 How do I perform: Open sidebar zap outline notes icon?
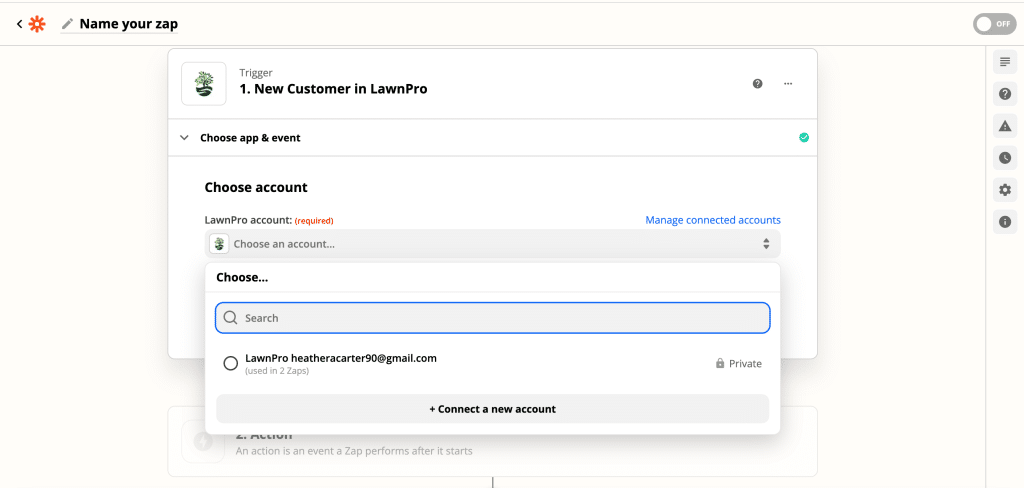click(1005, 62)
